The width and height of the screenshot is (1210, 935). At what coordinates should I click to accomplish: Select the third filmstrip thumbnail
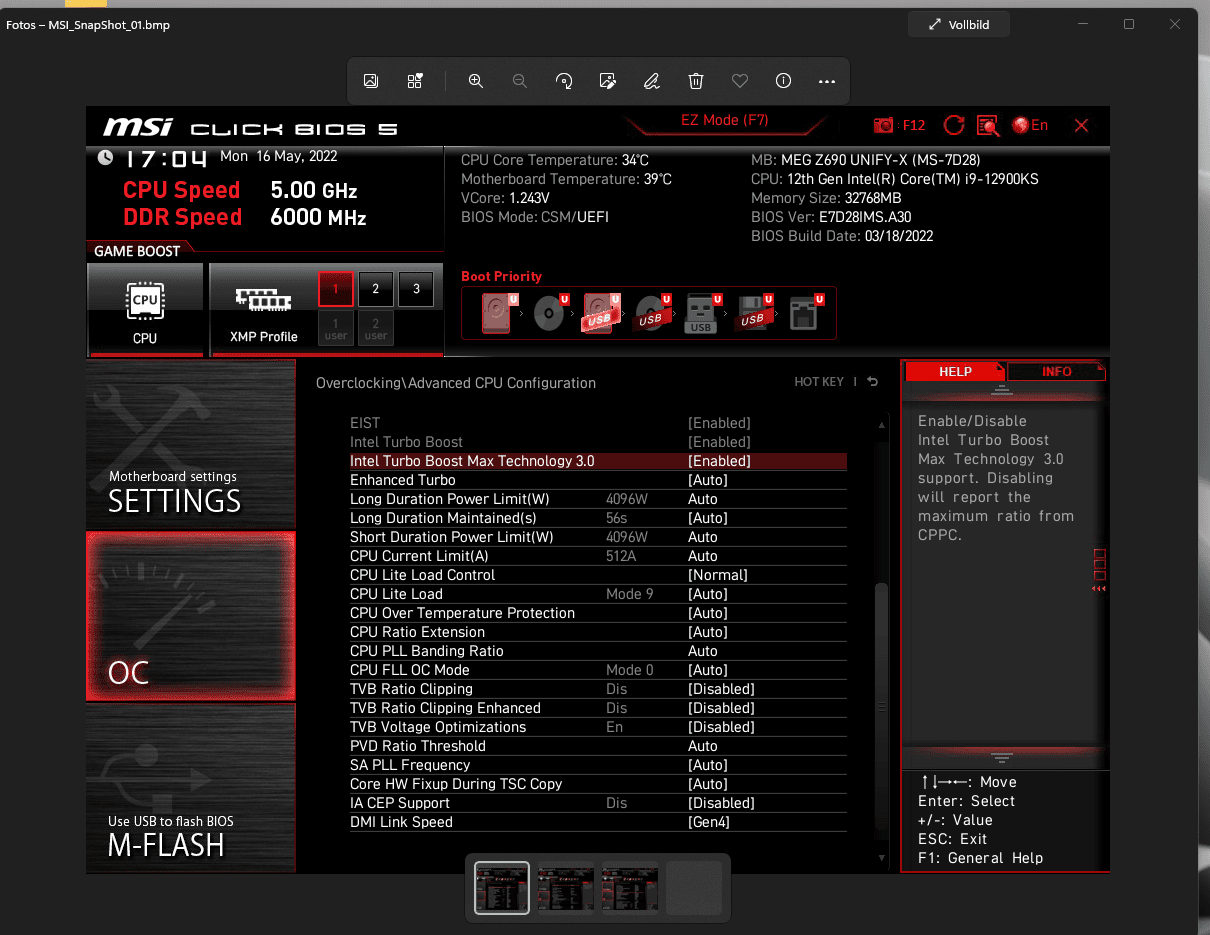pos(630,888)
